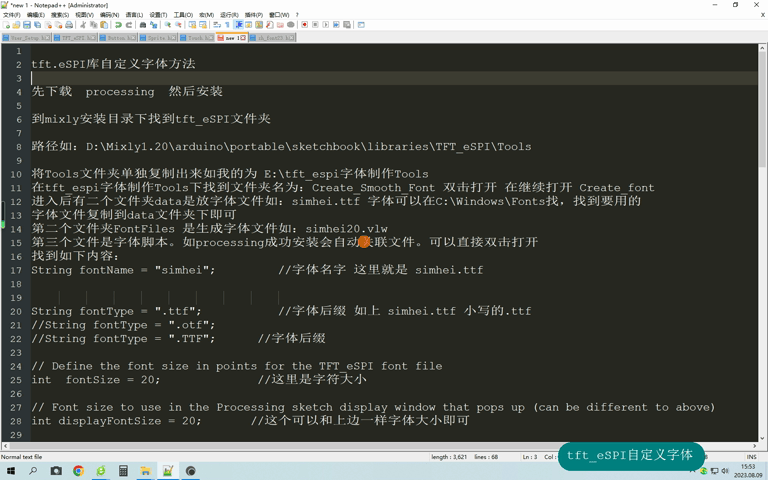Screen dimensions: 768x480
Task: Open Find dialog with binoculars icon
Action: click(143, 24)
